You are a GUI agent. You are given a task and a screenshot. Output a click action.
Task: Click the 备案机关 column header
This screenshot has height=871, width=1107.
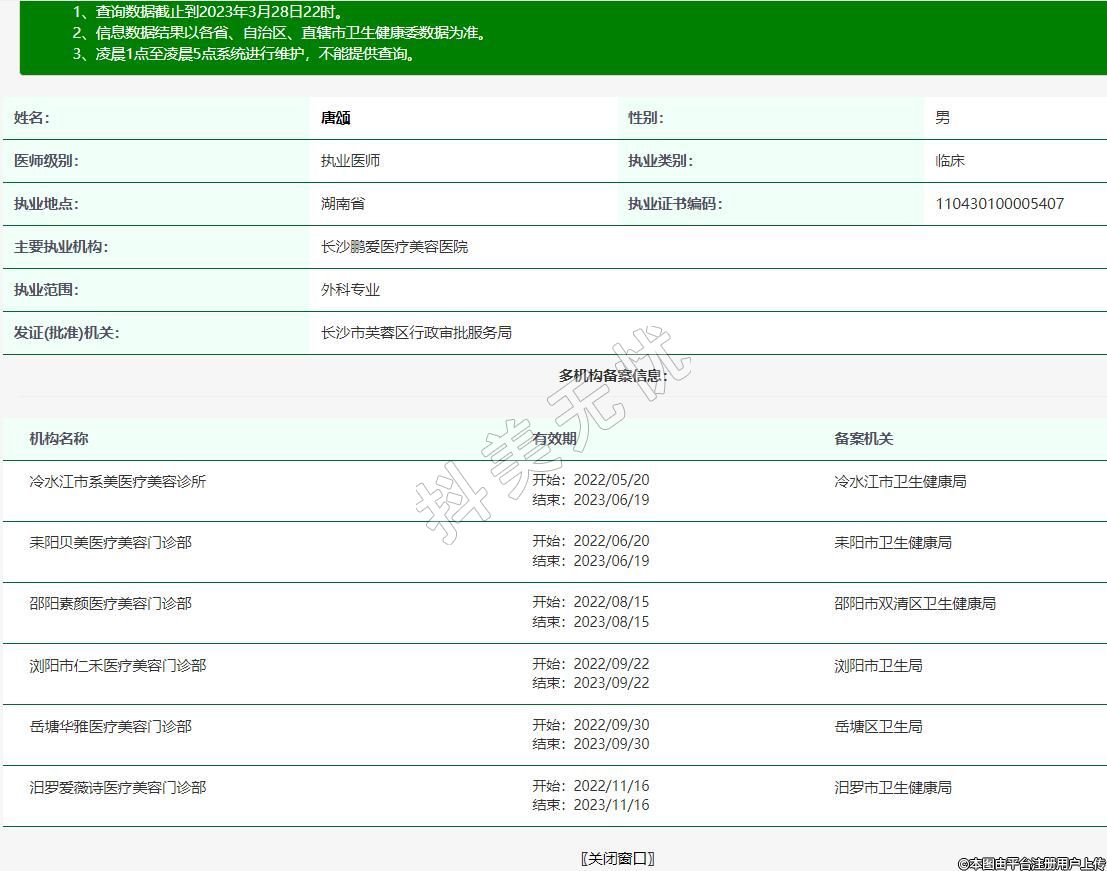864,439
